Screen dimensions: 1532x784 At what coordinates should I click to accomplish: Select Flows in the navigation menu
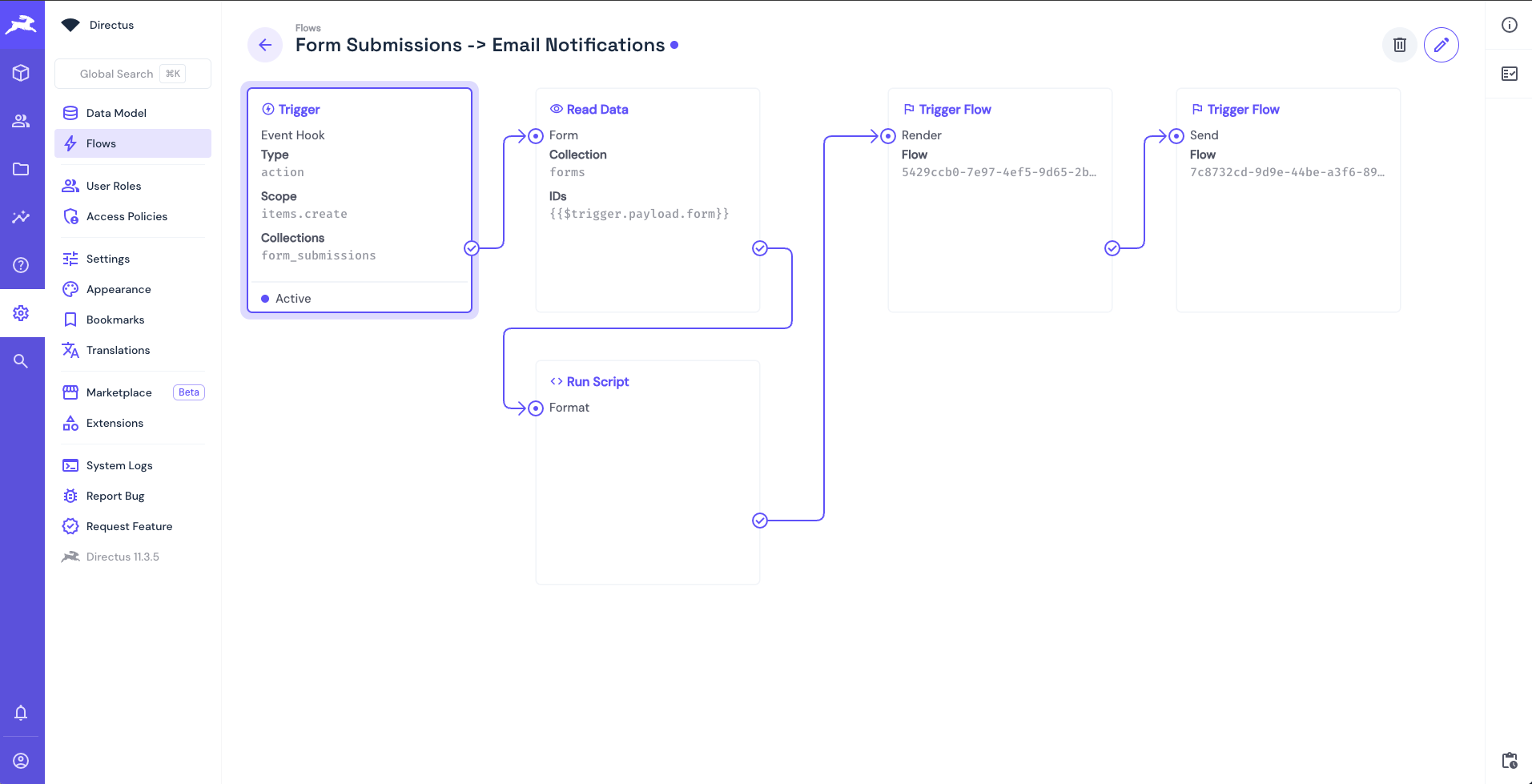point(101,143)
